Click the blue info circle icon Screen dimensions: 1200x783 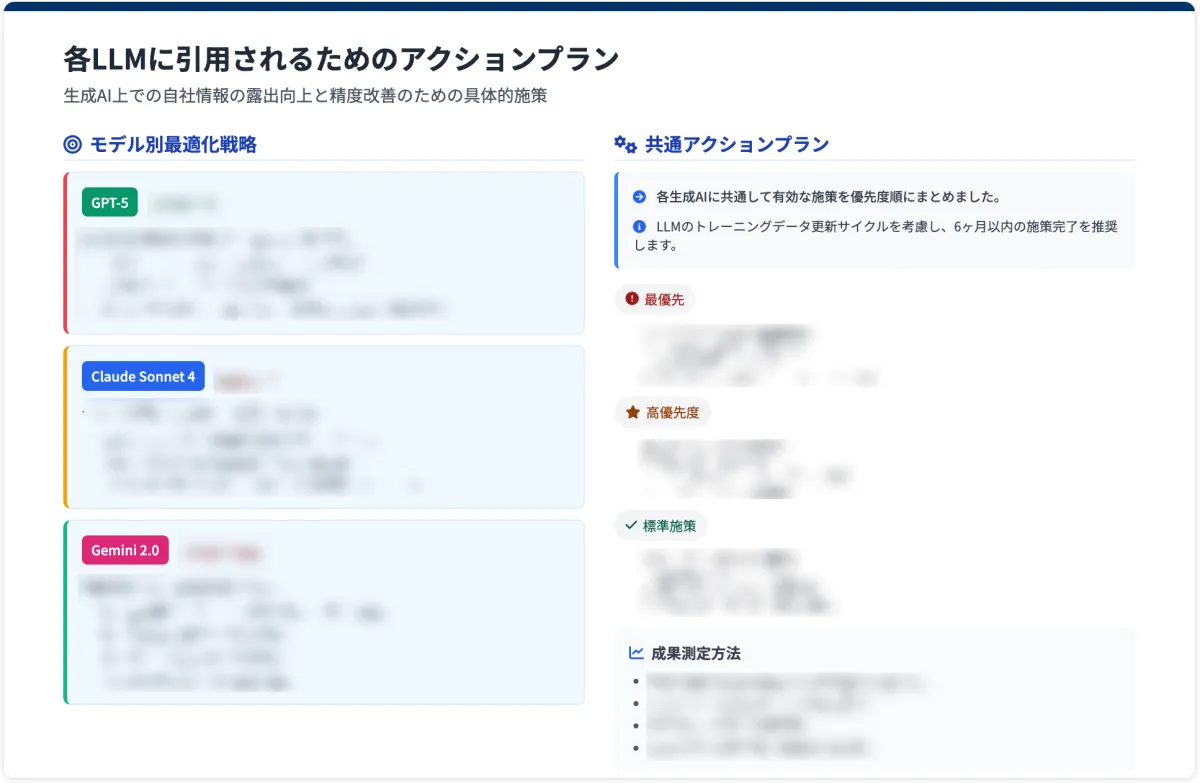[x=640, y=227]
